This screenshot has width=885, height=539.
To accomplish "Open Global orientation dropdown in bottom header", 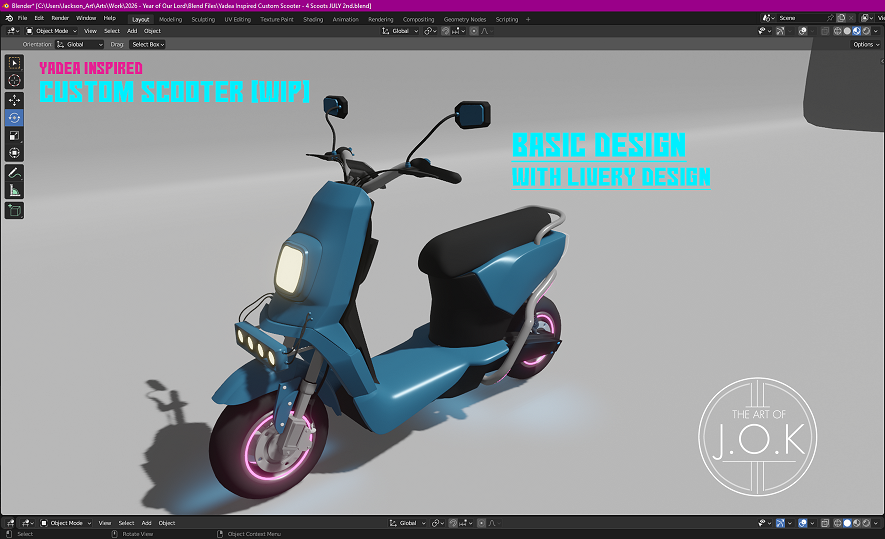I will click(407, 523).
